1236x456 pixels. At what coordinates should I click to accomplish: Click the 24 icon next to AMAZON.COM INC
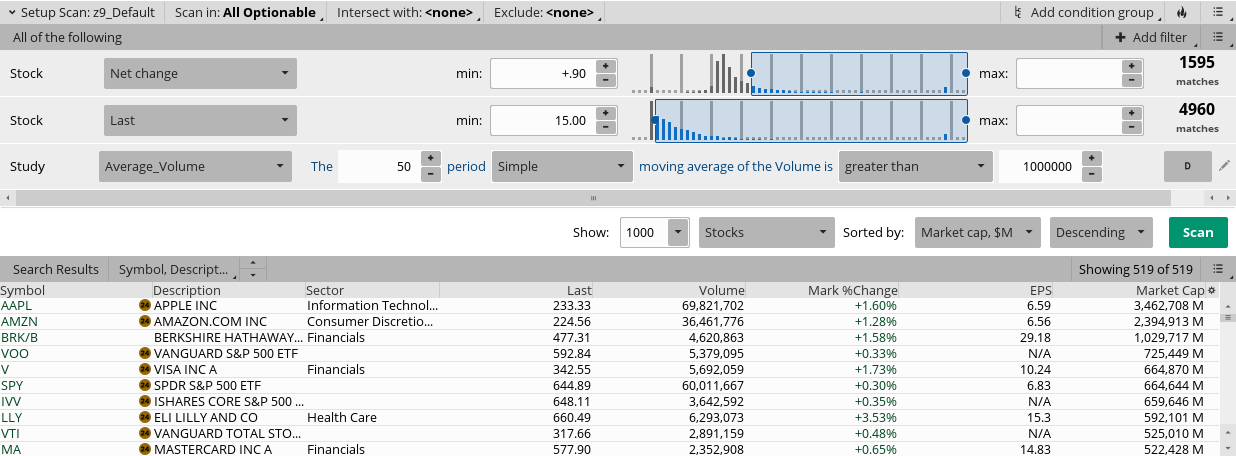click(x=145, y=321)
